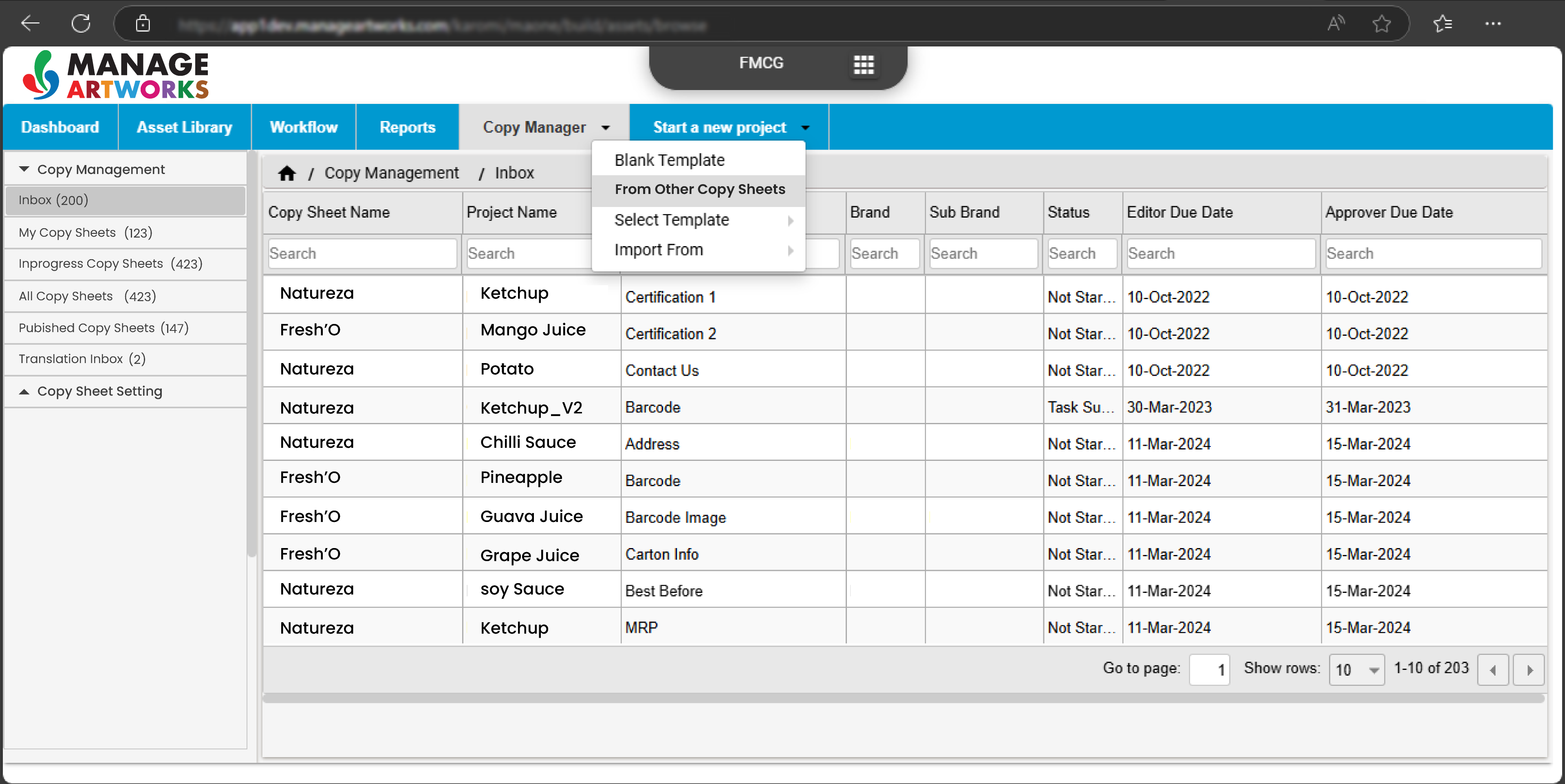Click the Approver Due Date search field
The width and height of the screenshot is (1565, 784).
click(x=1434, y=253)
